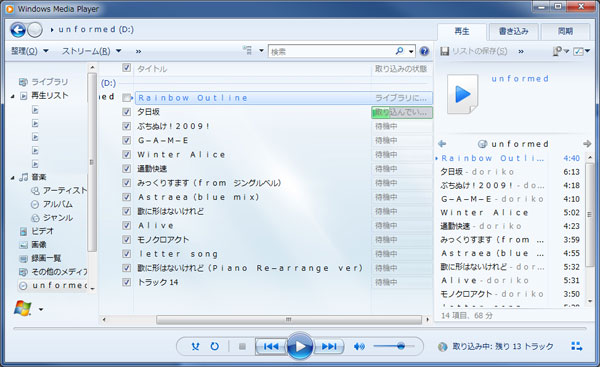The height and width of the screenshot is (367, 600).
Task: Toggle repeat playback
Action: [215, 346]
